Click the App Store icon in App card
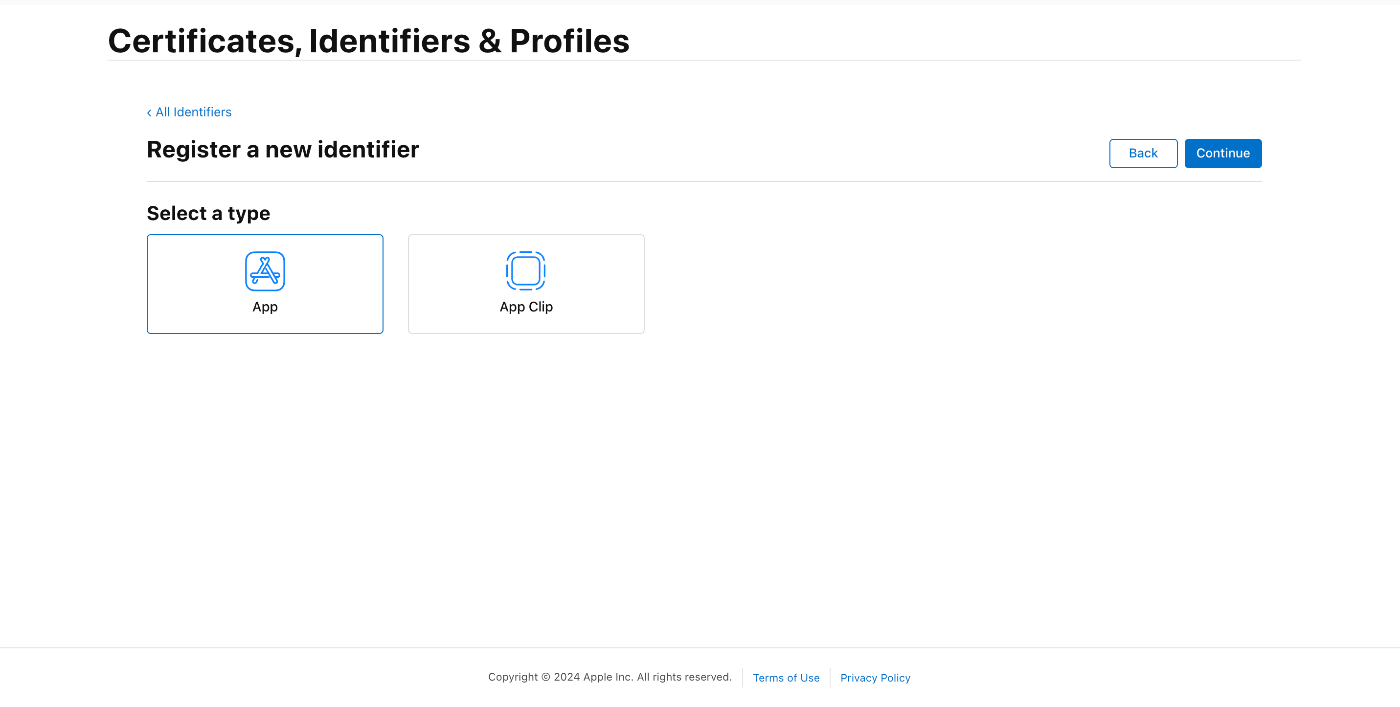Viewport: 1400px width, 707px height. (x=265, y=271)
